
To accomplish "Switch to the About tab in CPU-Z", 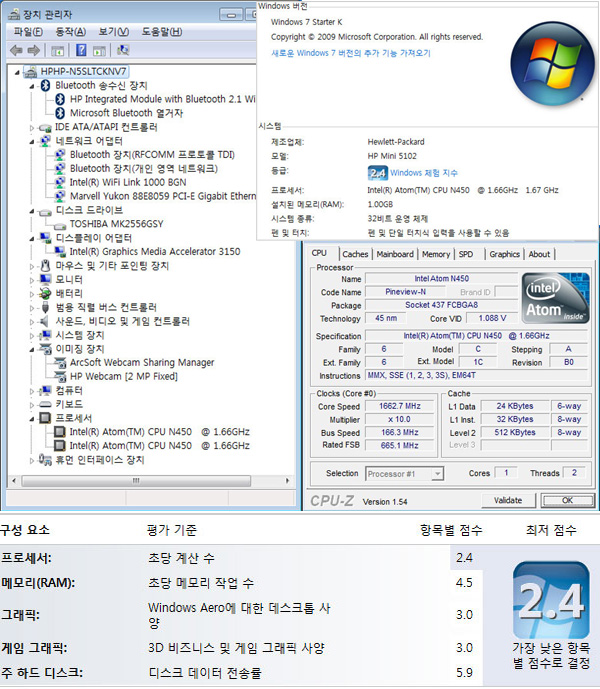I will tap(539, 254).
